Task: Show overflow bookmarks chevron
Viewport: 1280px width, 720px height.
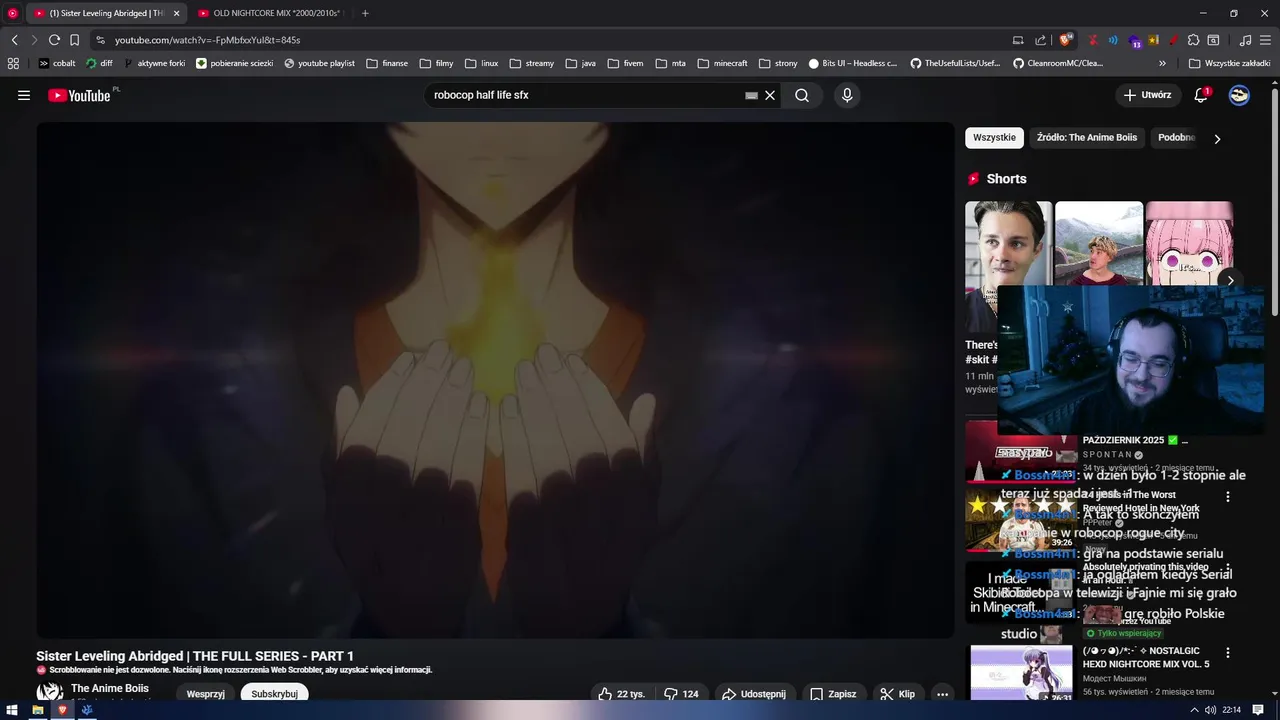Action: click(1163, 63)
